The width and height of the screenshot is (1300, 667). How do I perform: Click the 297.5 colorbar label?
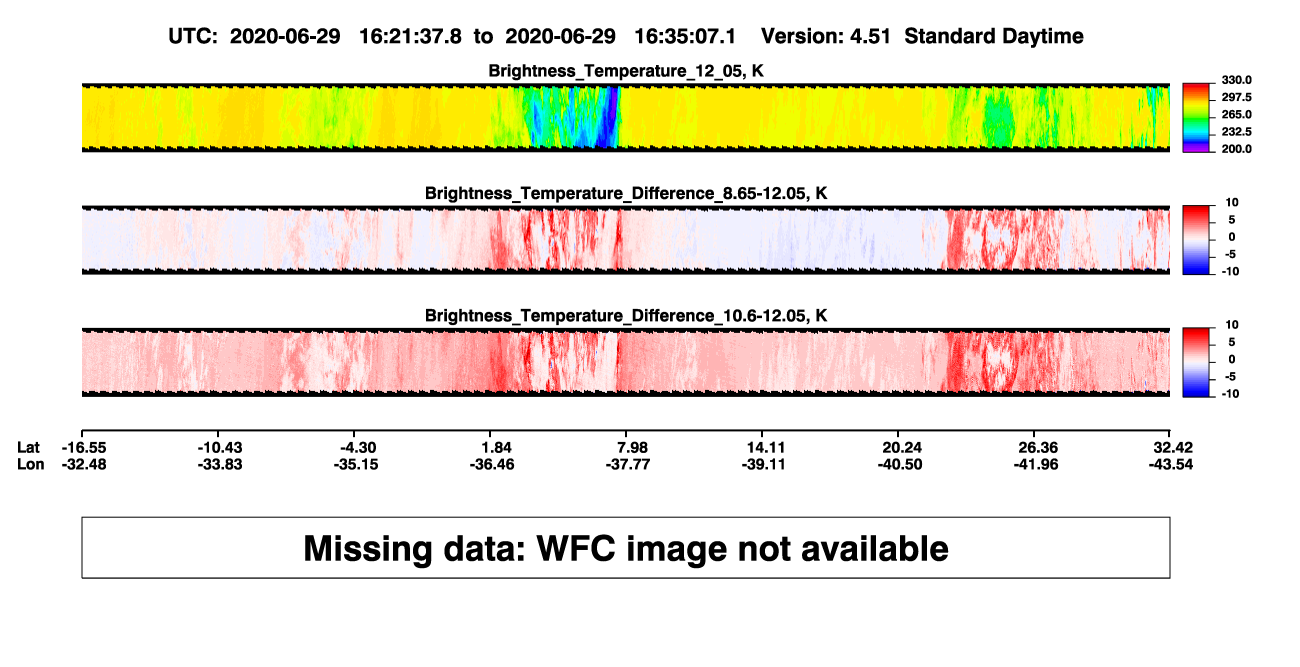[x=1236, y=98]
